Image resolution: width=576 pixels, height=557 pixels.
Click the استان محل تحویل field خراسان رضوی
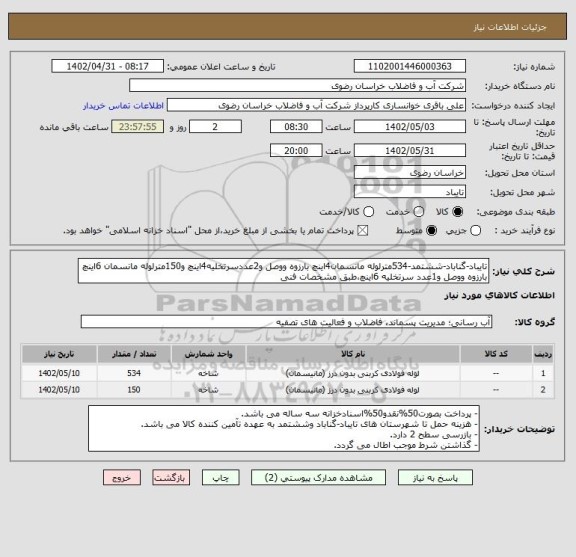pos(410,173)
